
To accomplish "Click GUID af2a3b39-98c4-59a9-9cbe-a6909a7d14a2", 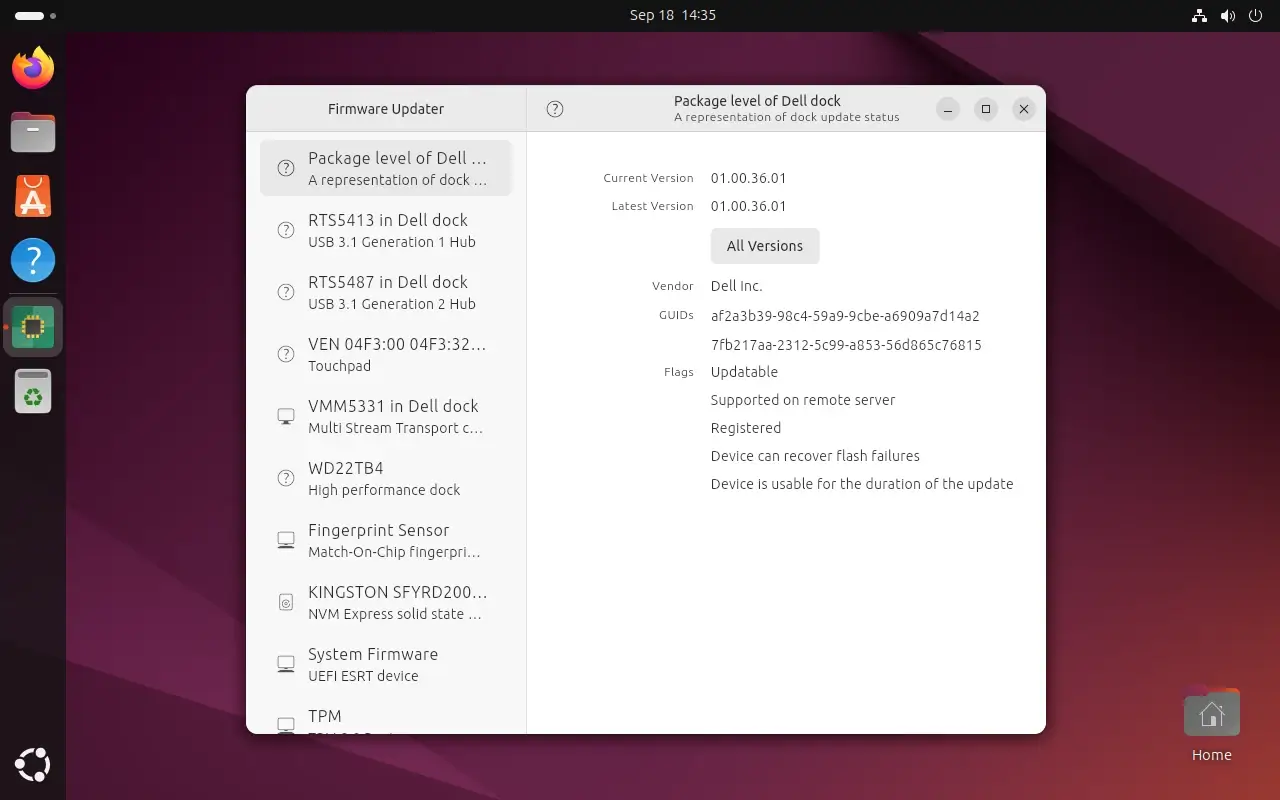I will (x=845, y=316).
